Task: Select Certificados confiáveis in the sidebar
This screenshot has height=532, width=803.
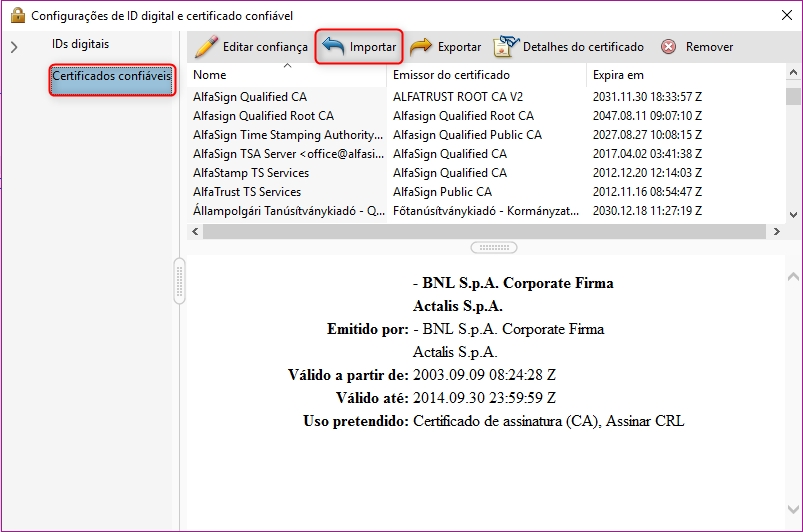Action: coord(112,77)
